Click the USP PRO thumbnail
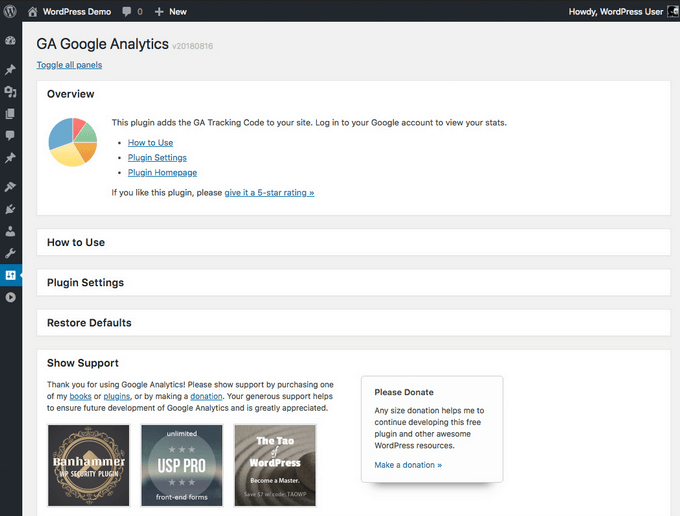Image resolution: width=680 pixels, height=516 pixels. pos(182,466)
